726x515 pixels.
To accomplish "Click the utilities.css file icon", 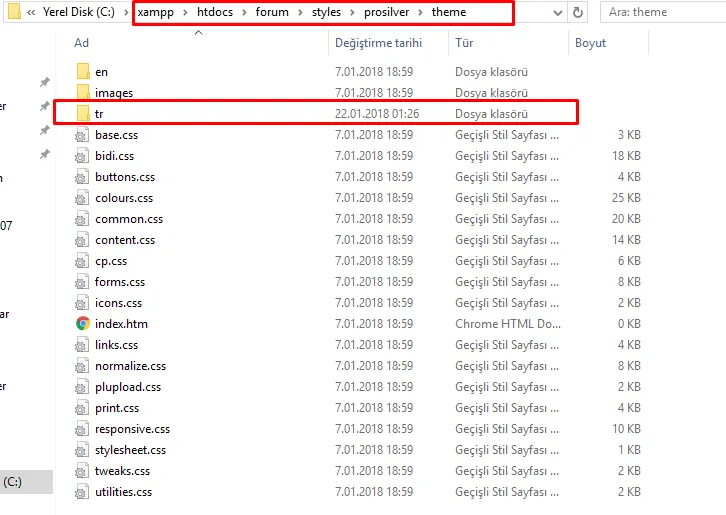I will pyautogui.click(x=82, y=492).
